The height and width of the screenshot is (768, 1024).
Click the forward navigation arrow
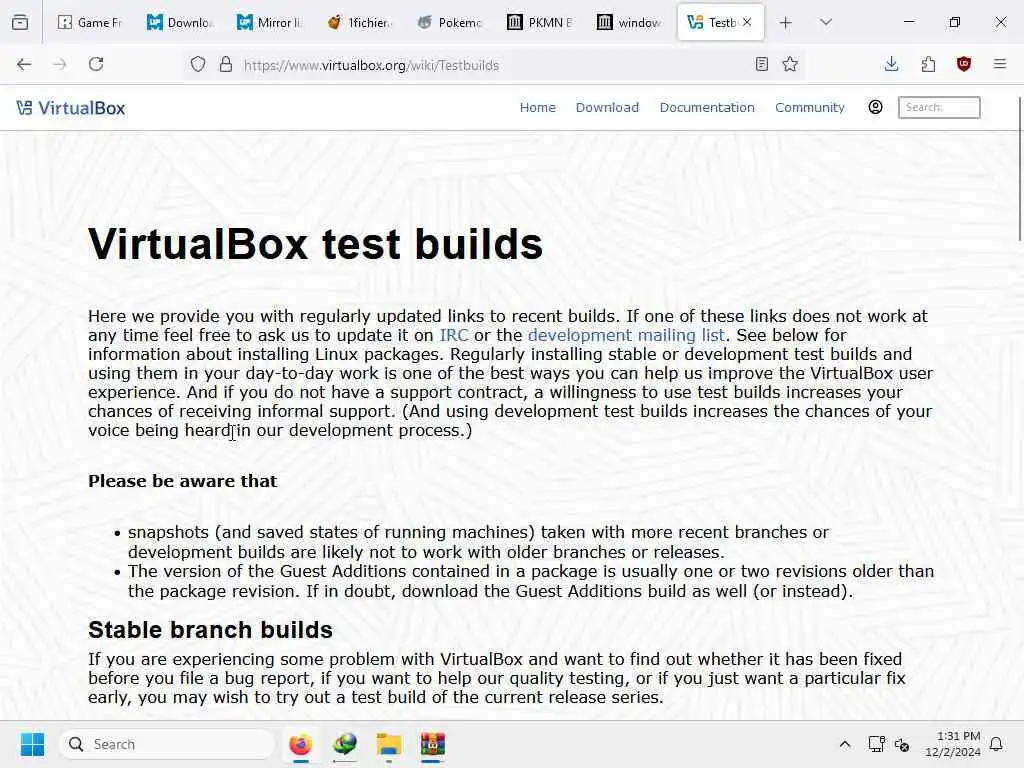[x=60, y=64]
